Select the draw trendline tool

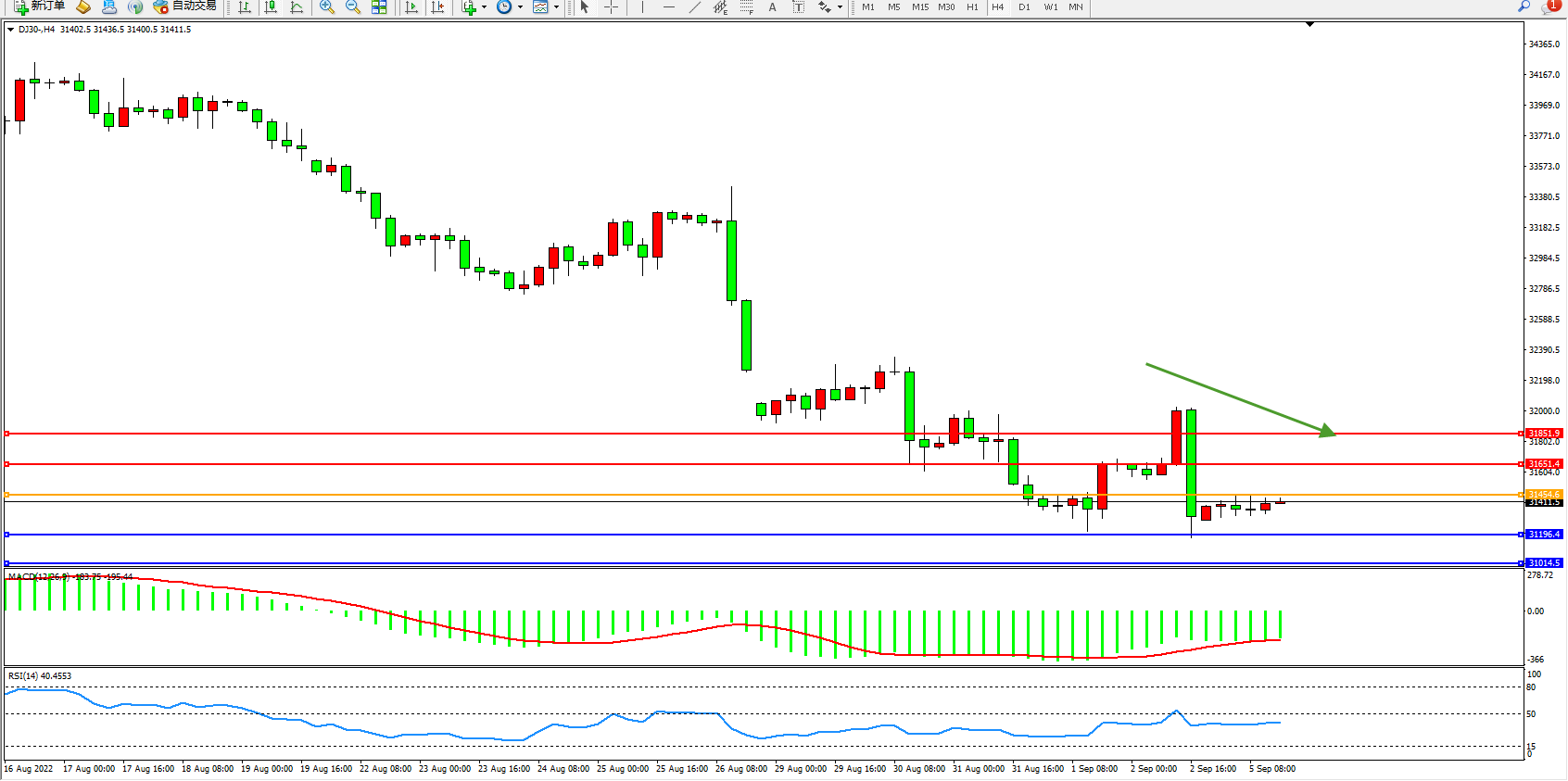694,7
